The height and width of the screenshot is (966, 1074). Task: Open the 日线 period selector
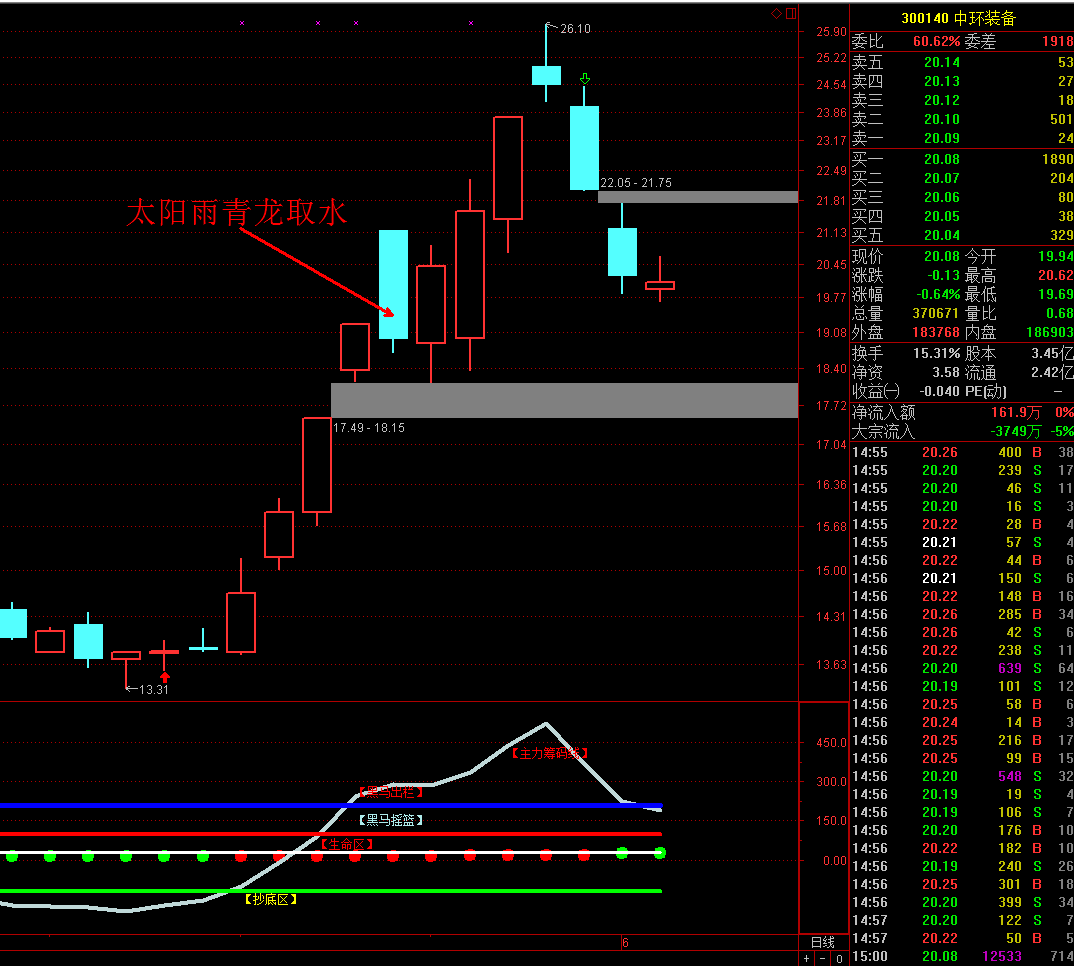pyautogui.click(x=822, y=942)
